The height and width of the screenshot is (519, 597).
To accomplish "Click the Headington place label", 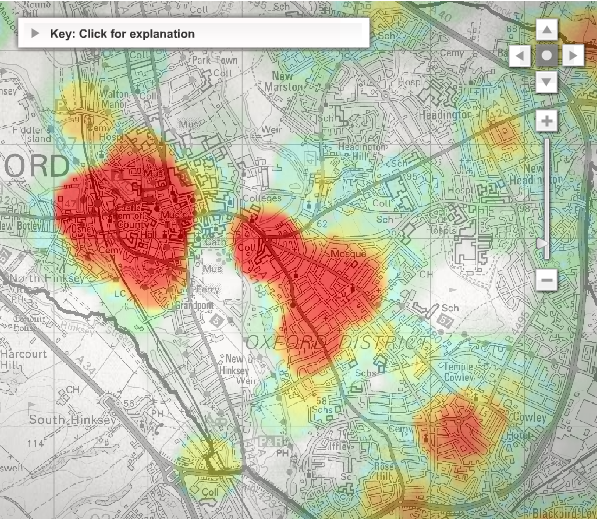I will (445, 114).
